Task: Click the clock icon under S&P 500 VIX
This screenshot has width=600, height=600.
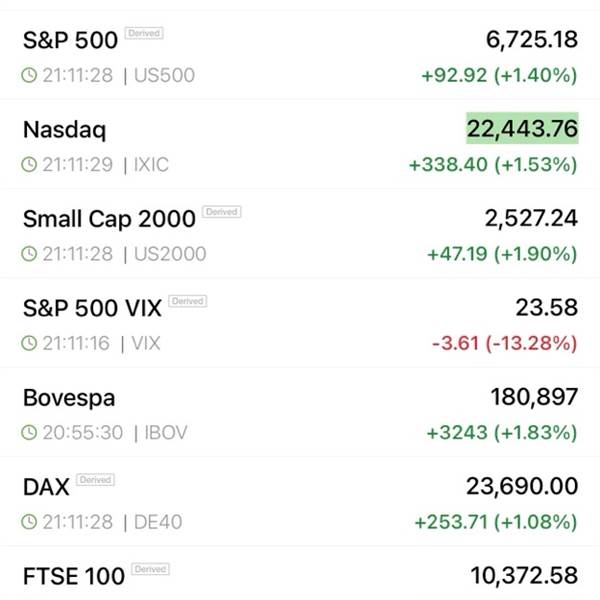Action: 29,344
